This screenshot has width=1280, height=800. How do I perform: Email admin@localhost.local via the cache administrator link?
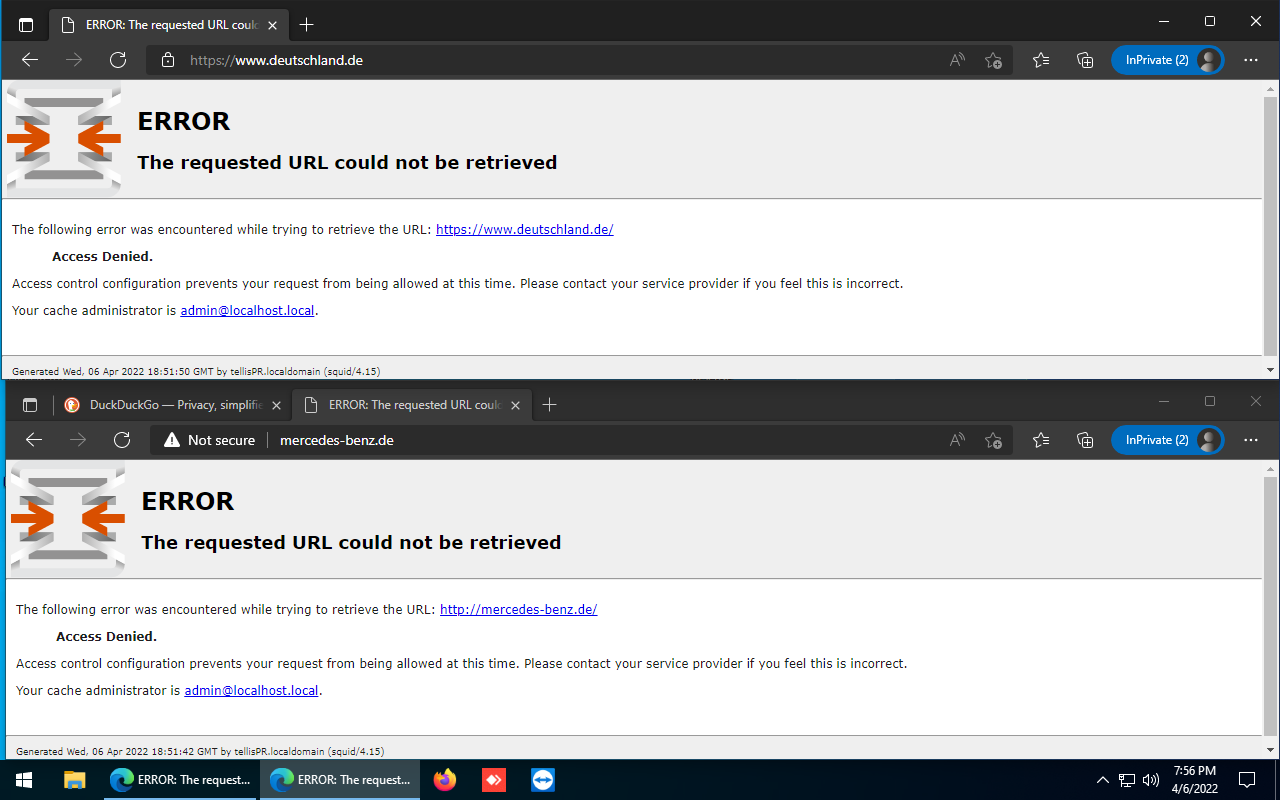pyautogui.click(x=247, y=310)
